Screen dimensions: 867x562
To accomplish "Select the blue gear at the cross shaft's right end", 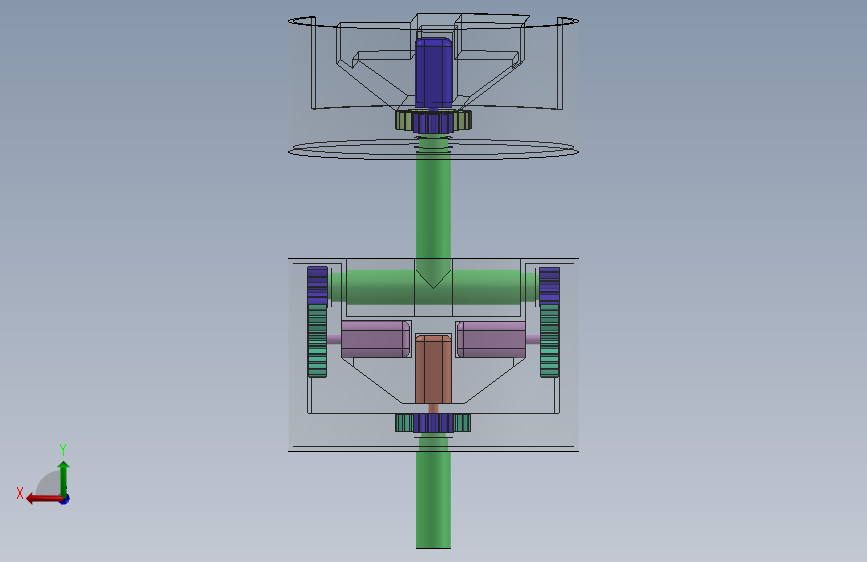I will point(549,285).
